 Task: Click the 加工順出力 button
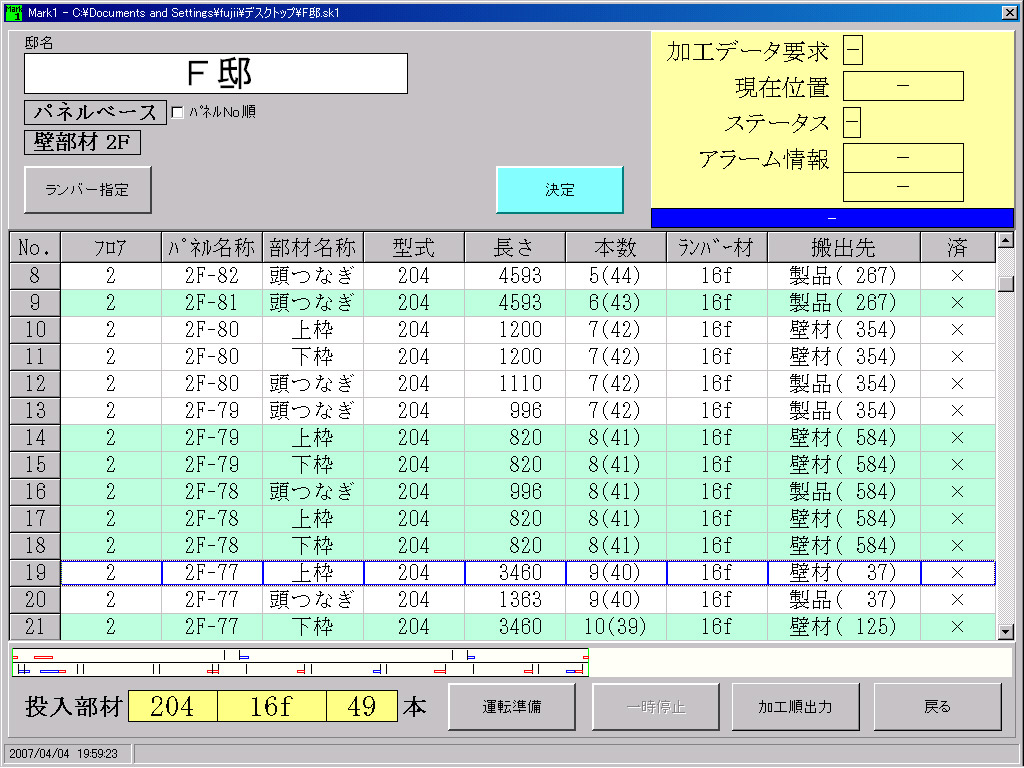coord(795,707)
